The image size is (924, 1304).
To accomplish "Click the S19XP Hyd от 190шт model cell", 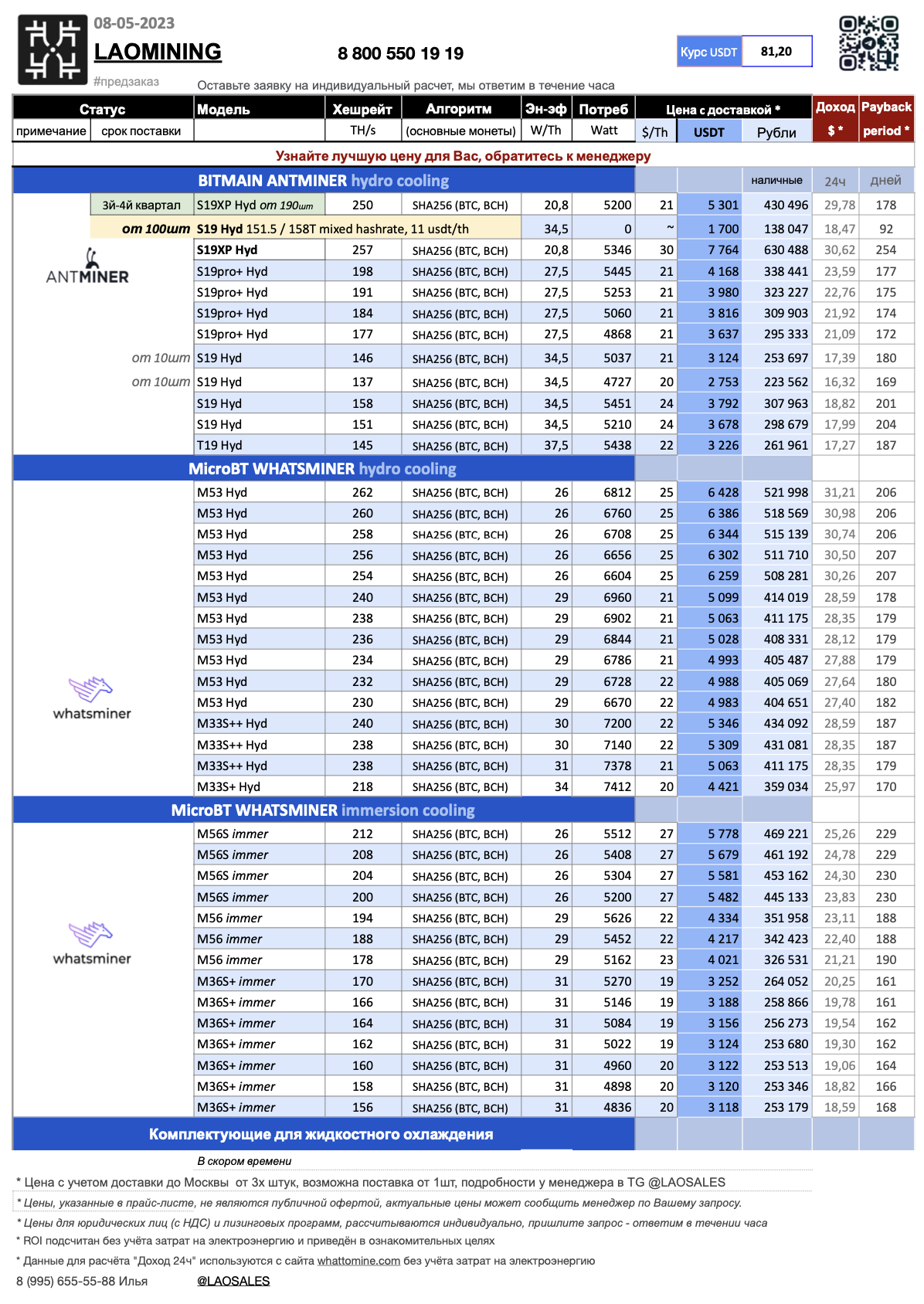I will coord(259,205).
